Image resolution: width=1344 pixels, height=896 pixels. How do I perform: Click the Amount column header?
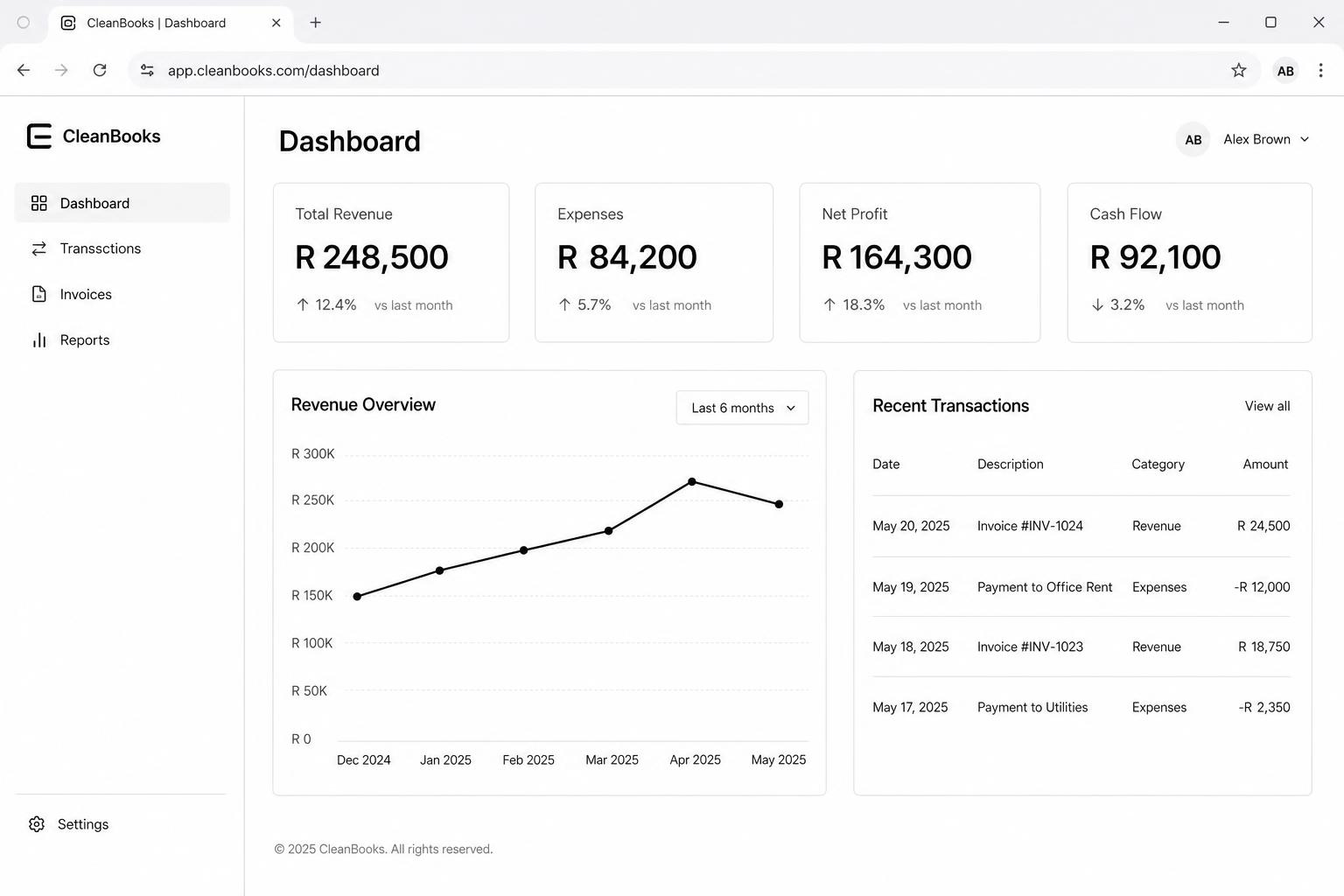(x=1265, y=464)
